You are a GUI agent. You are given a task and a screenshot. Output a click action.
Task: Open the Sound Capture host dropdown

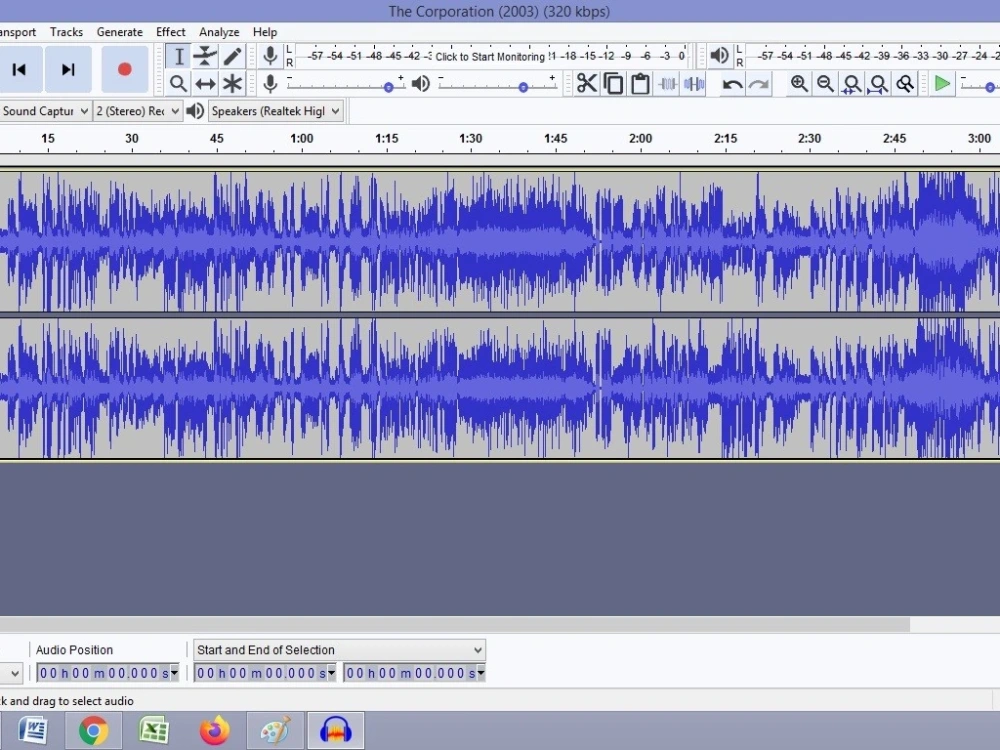click(x=45, y=111)
